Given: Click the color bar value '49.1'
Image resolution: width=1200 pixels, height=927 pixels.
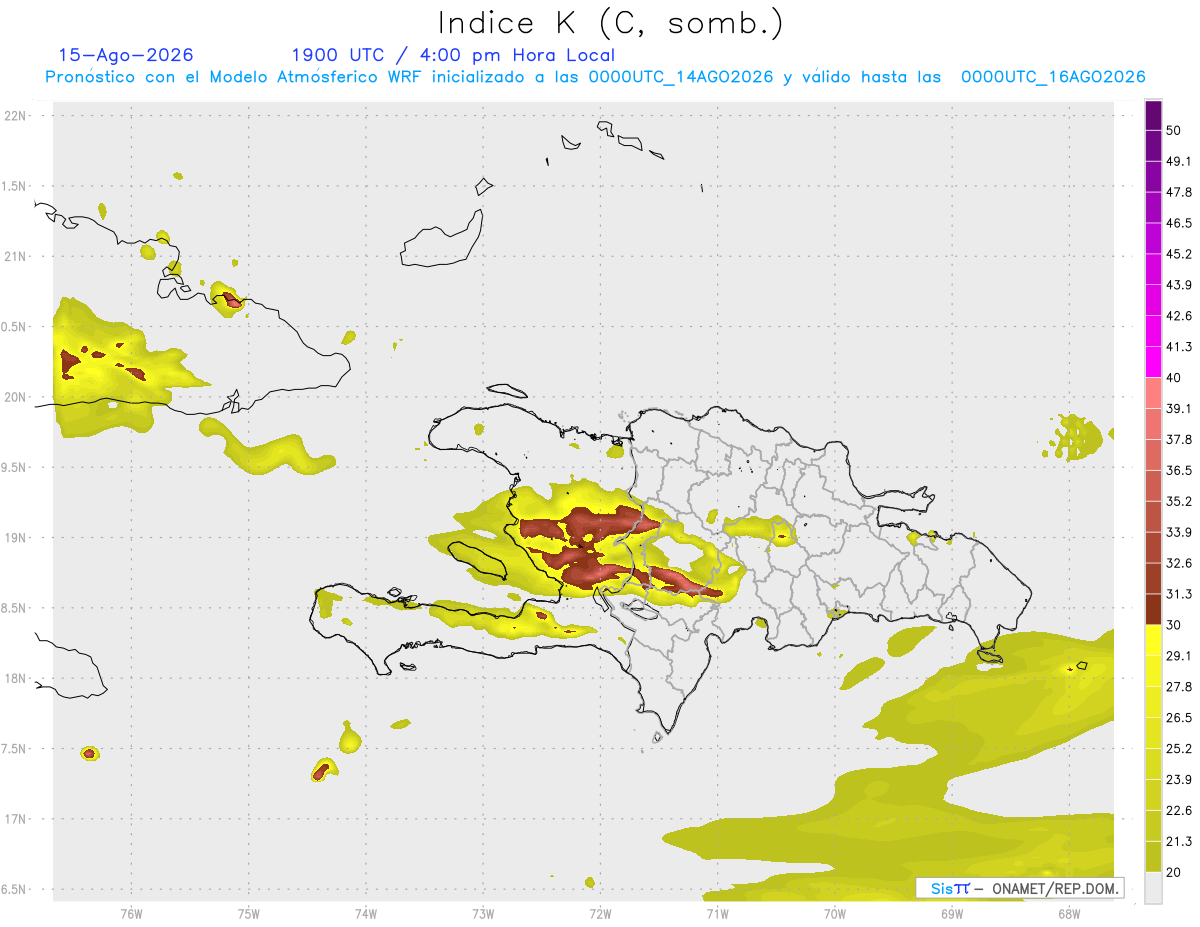Looking at the screenshot, I should click(1178, 161).
